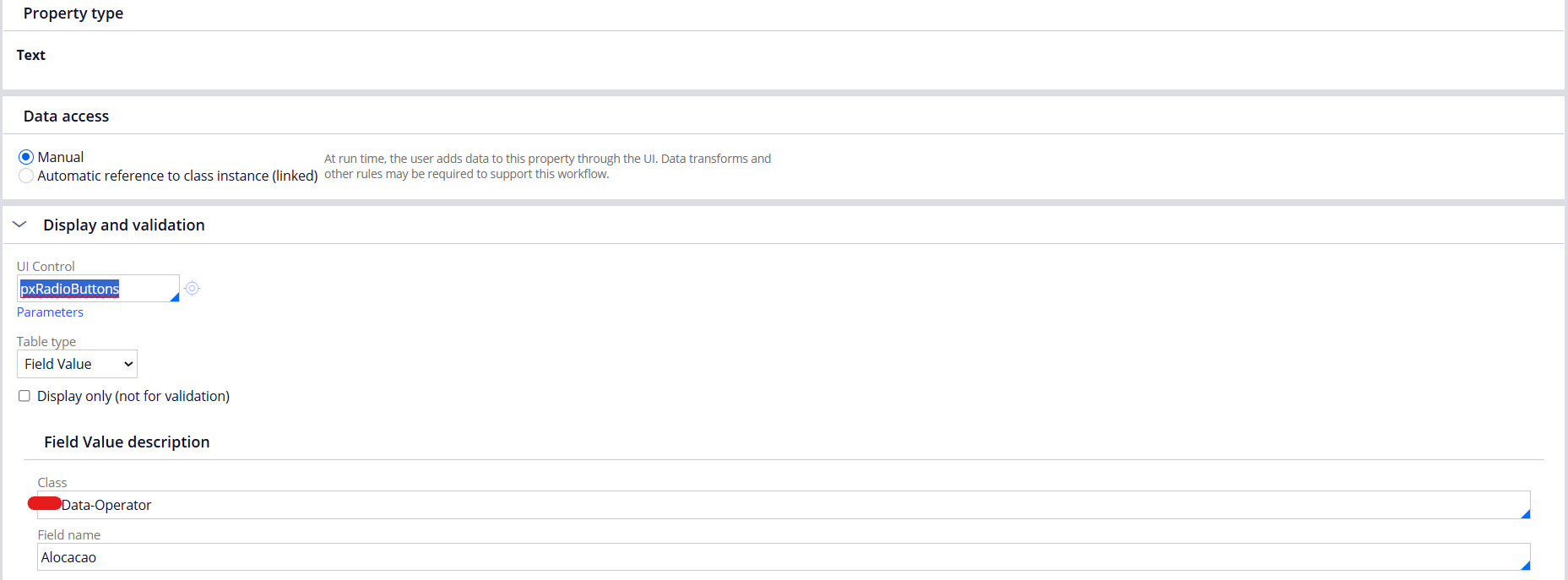Click the Field Value description heading

[127, 442]
